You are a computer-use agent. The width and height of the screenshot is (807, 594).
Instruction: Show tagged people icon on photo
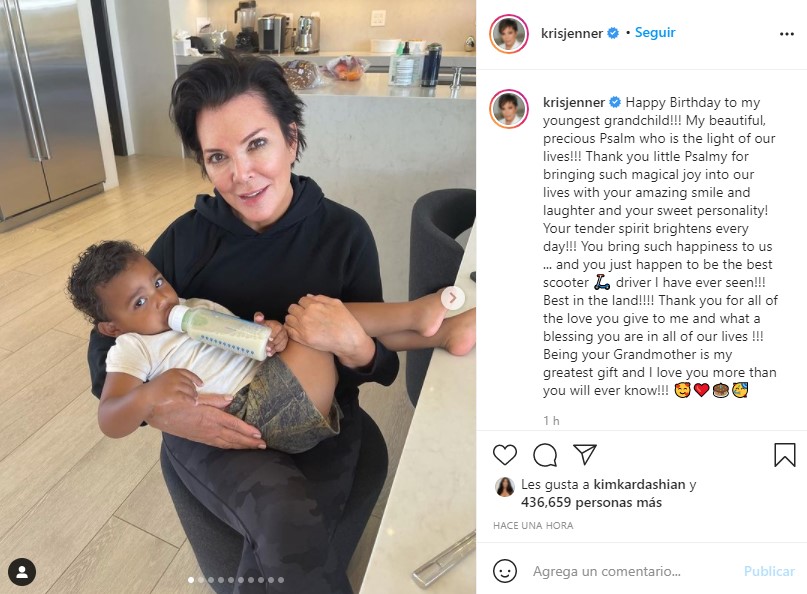point(22,572)
